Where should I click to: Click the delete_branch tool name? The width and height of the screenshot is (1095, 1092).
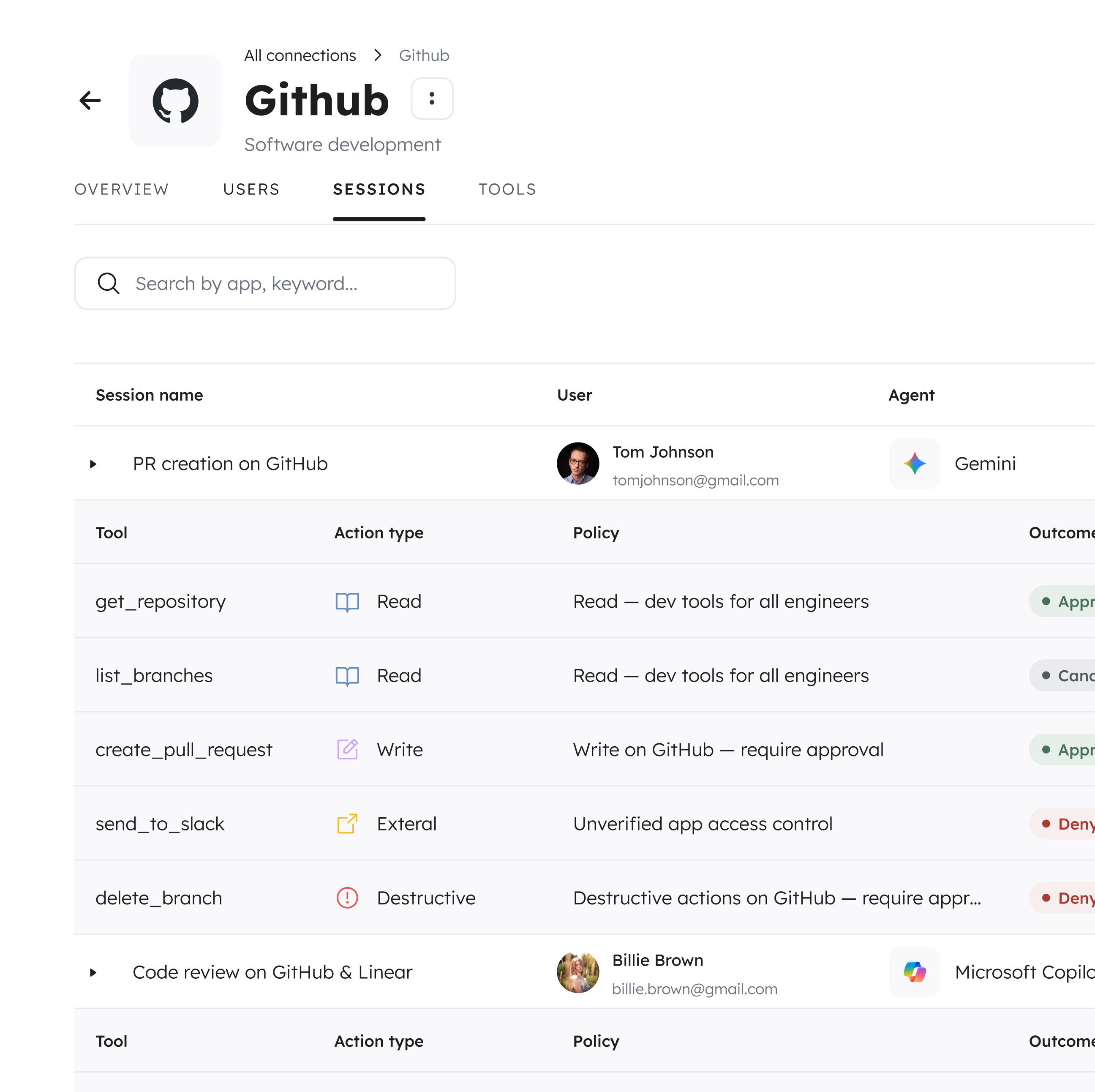coord(159,898)
